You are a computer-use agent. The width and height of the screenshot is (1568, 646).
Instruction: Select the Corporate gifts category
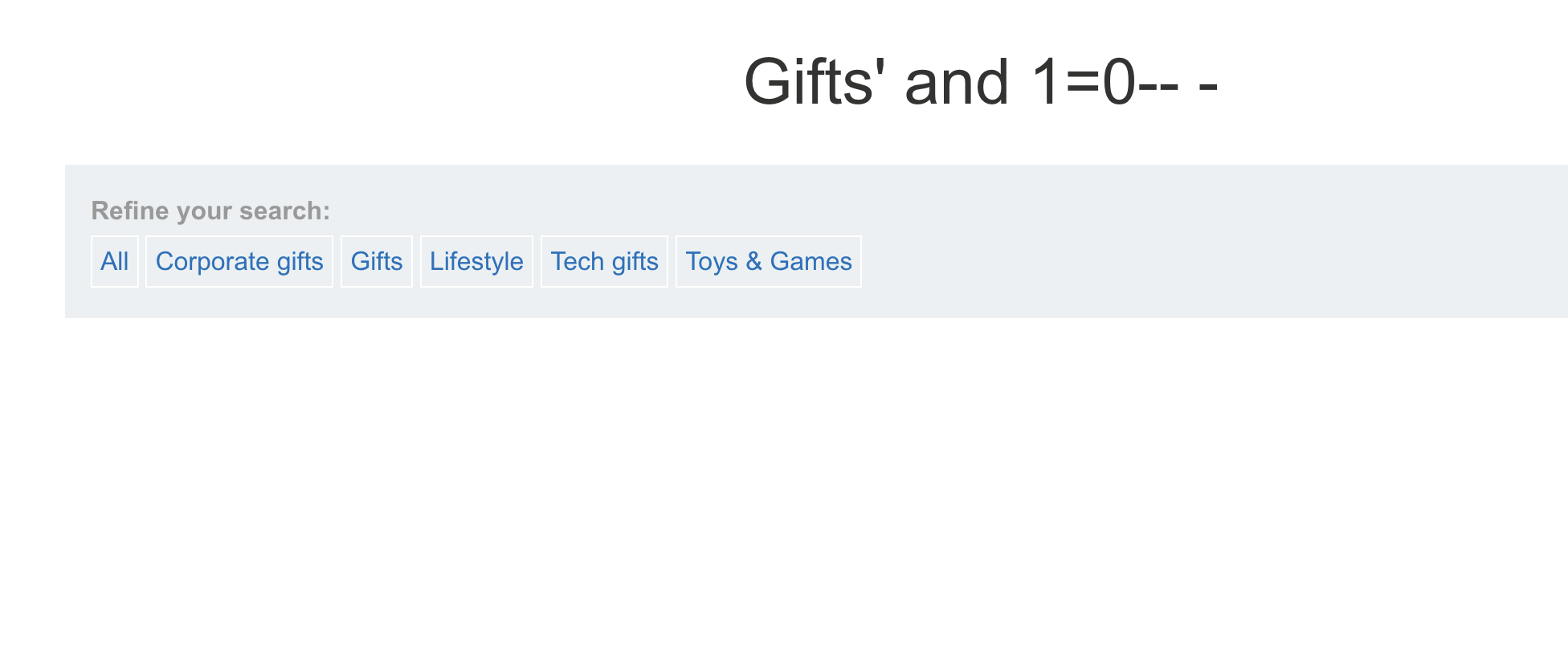tap(239, 261)
